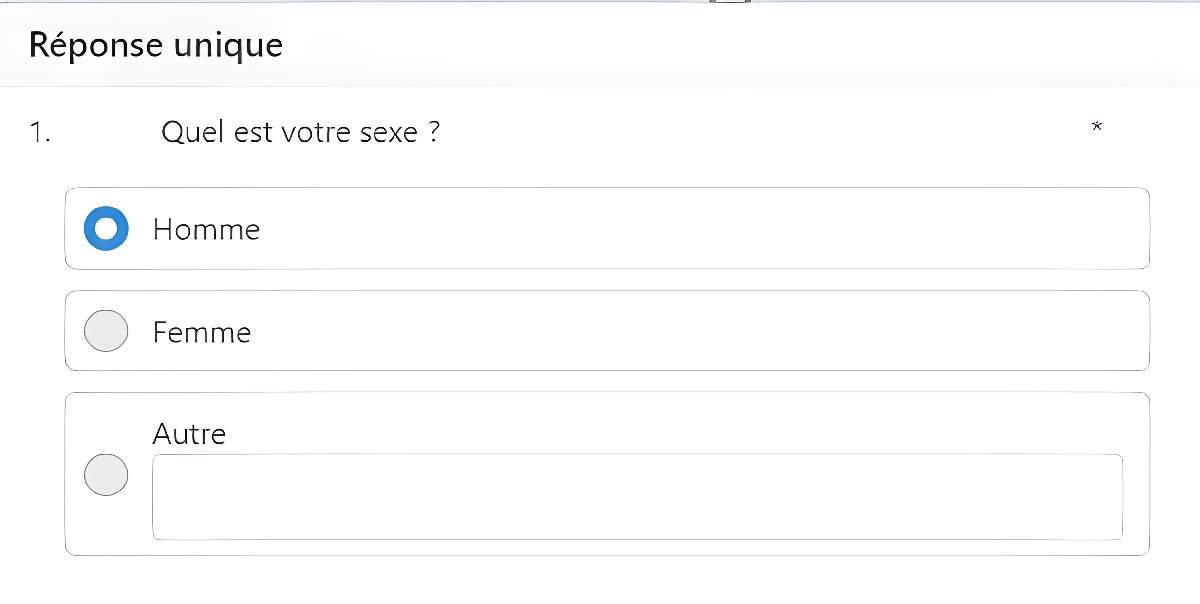This screenshot has height=604, width=1200.
Task: Click the word "Quel" in the question
Action: coord(192,132)
